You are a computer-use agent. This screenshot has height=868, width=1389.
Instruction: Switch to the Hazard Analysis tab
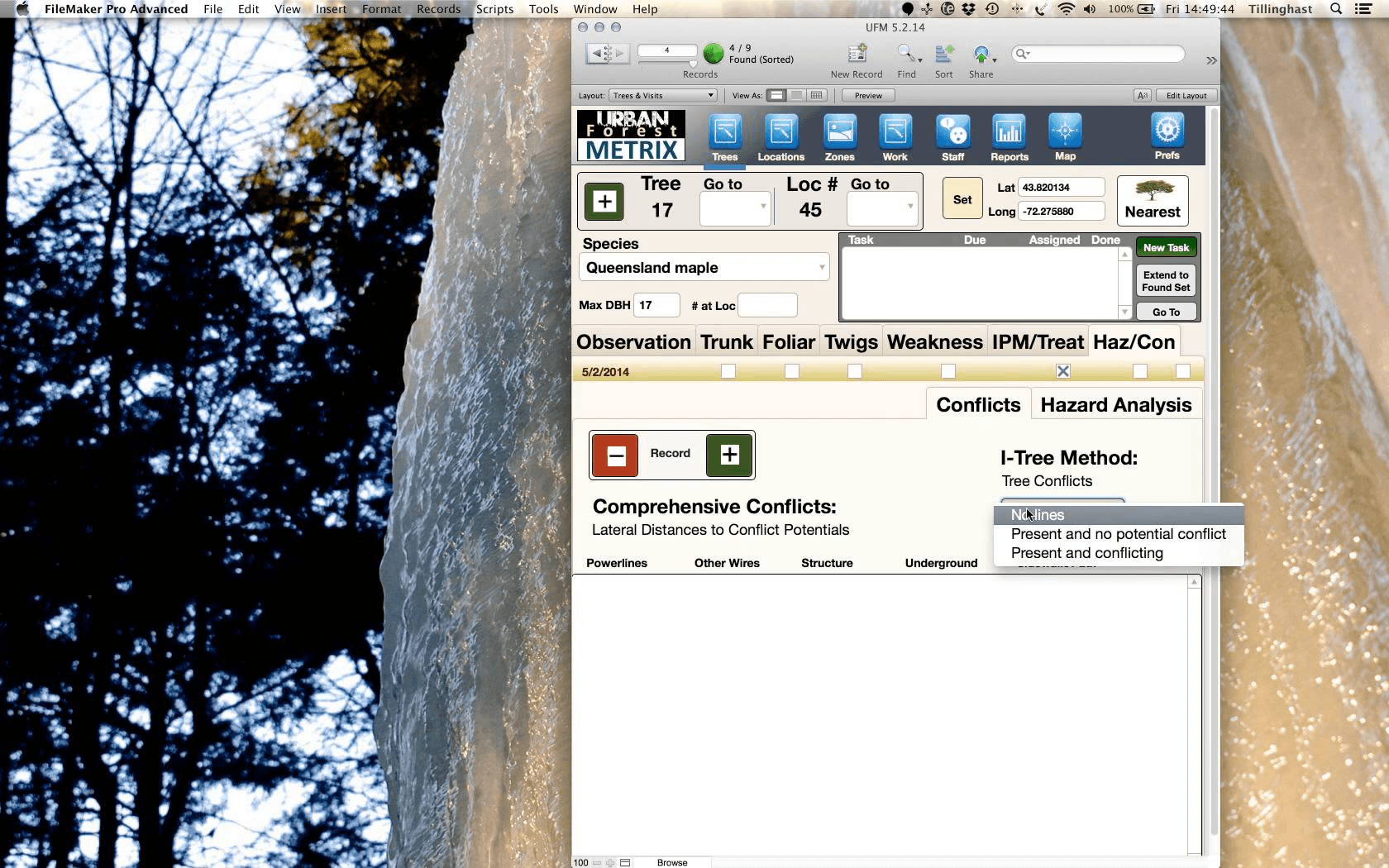tap(1115, 405)
